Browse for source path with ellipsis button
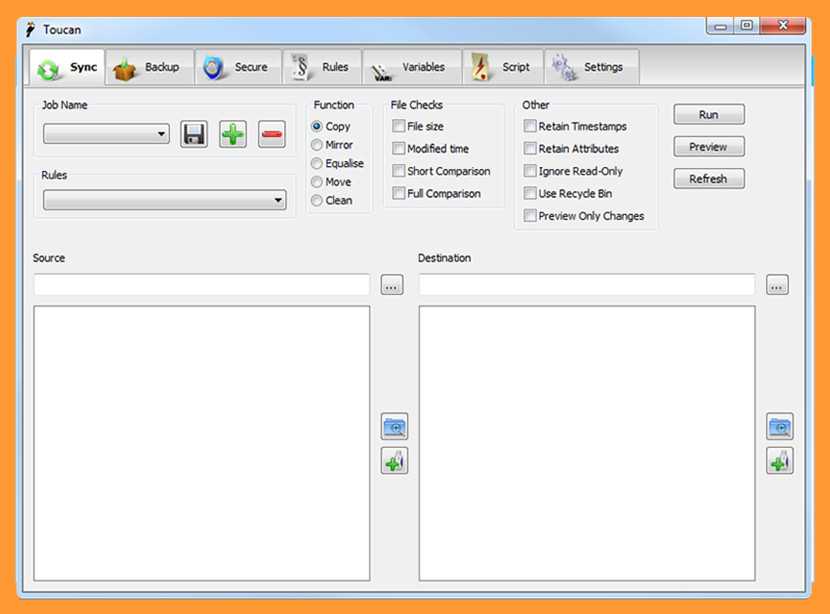Image resolution: width=830 pixels, height=614 pixels. (392, 285)
